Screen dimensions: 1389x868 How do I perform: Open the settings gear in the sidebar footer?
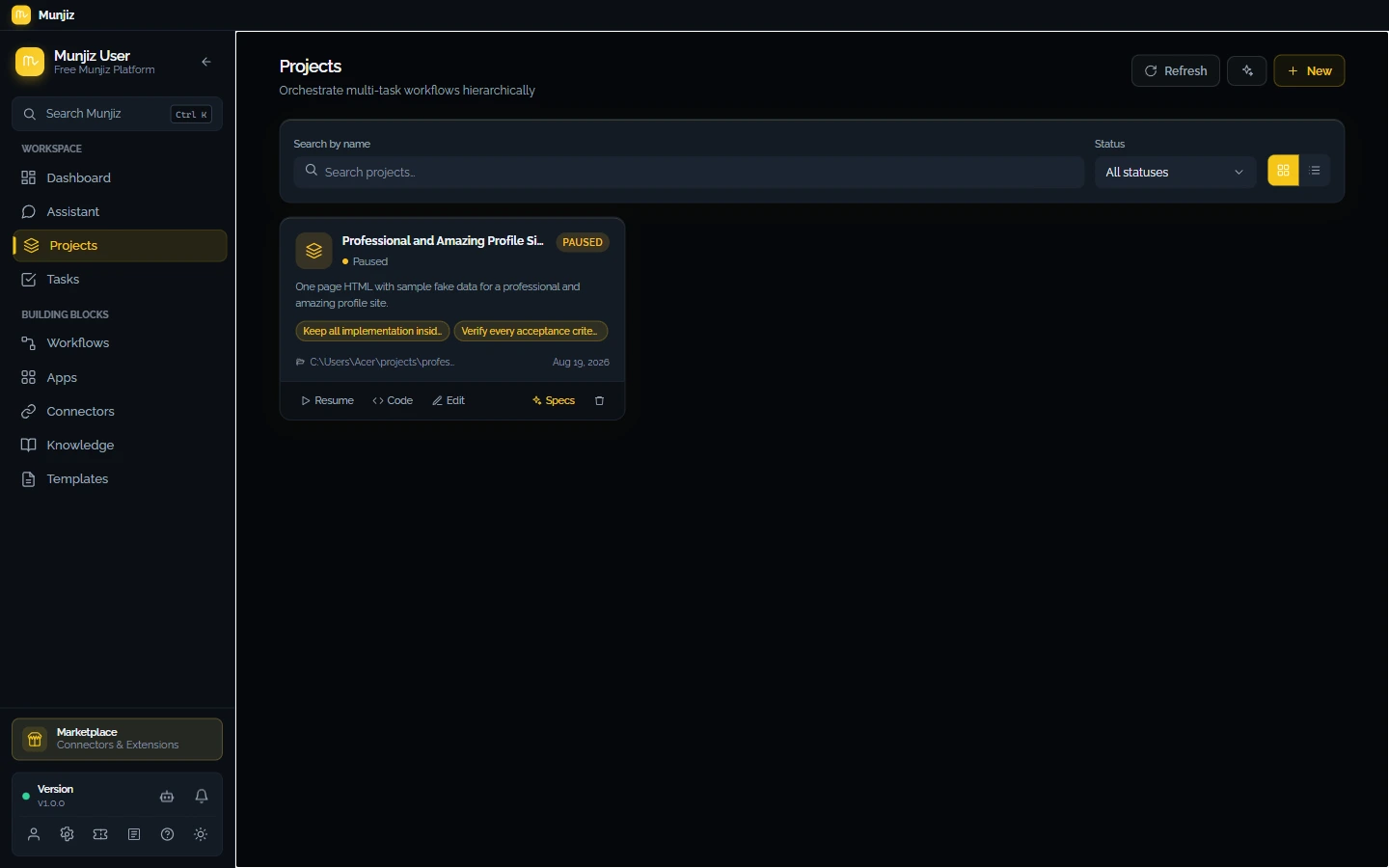point(67,834)
